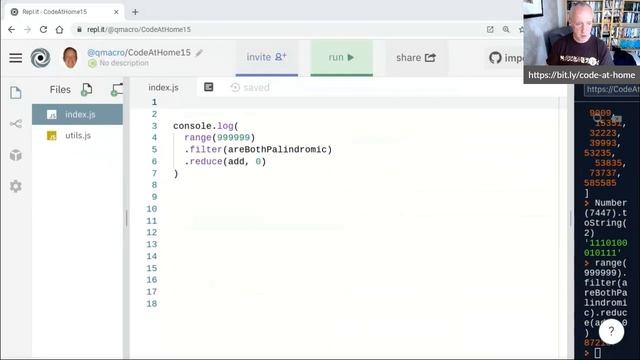Click '.reduce' on code line 6
The width and height of the screenshot is (640, 360).
pos(203,162)
